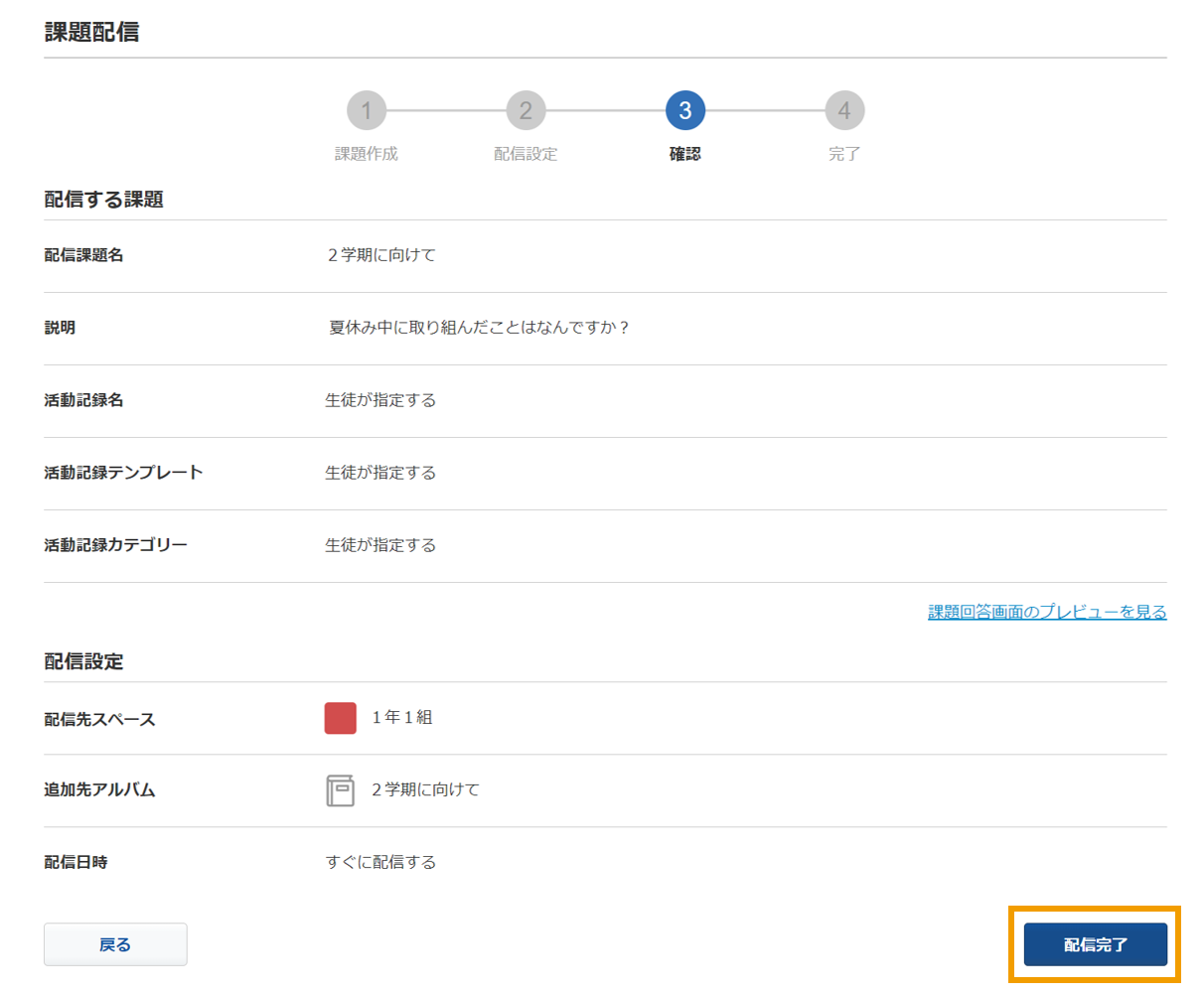Click the 活動記録テンプレート row value
Screen dimensions: 1204x995
380,473
